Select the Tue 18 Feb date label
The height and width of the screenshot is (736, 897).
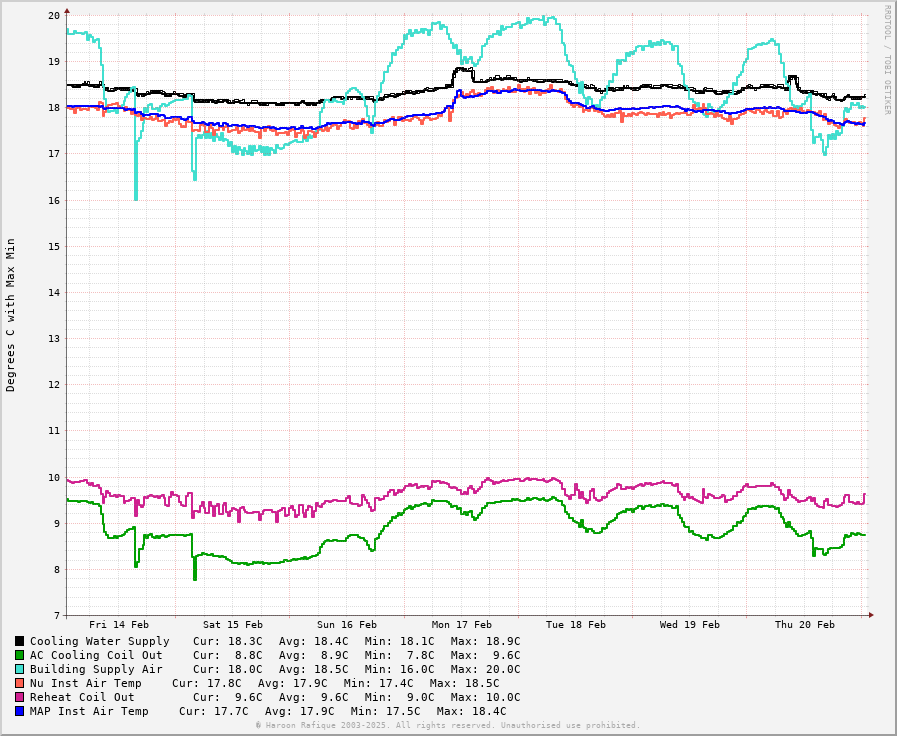pyautogui.click(x=576, y=625)
